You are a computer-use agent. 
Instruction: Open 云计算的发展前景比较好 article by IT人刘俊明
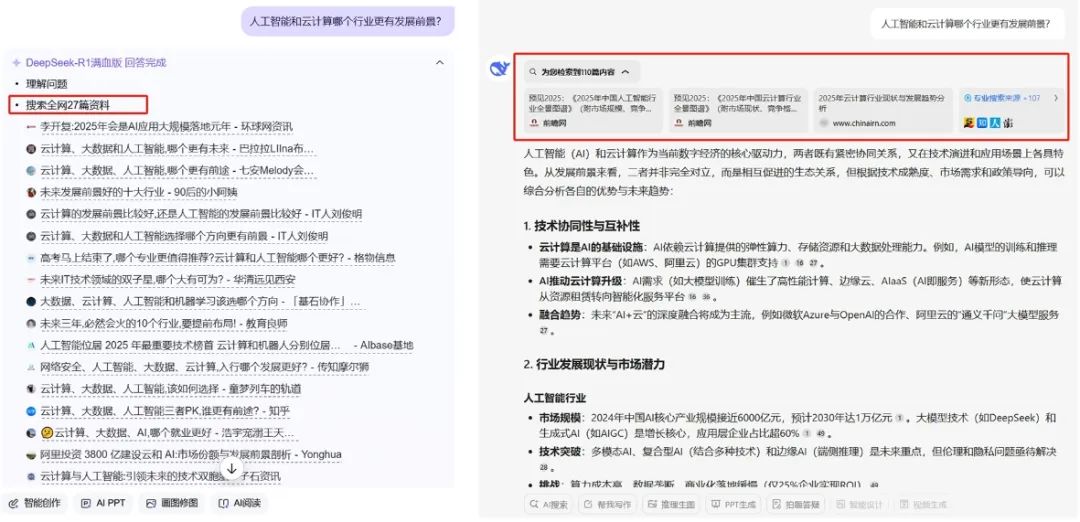tap(201, 214)
